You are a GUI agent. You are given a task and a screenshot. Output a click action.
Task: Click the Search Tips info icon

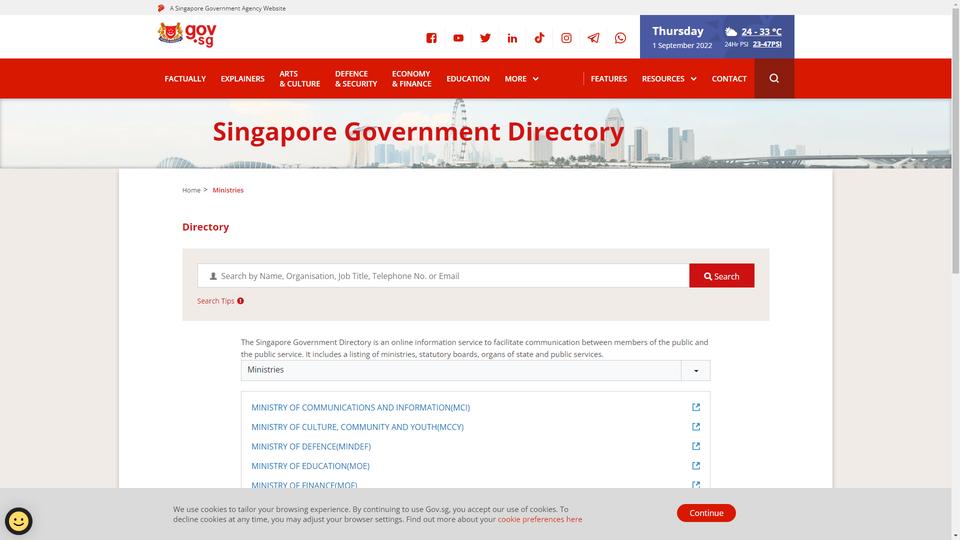[x=241, y=301]
